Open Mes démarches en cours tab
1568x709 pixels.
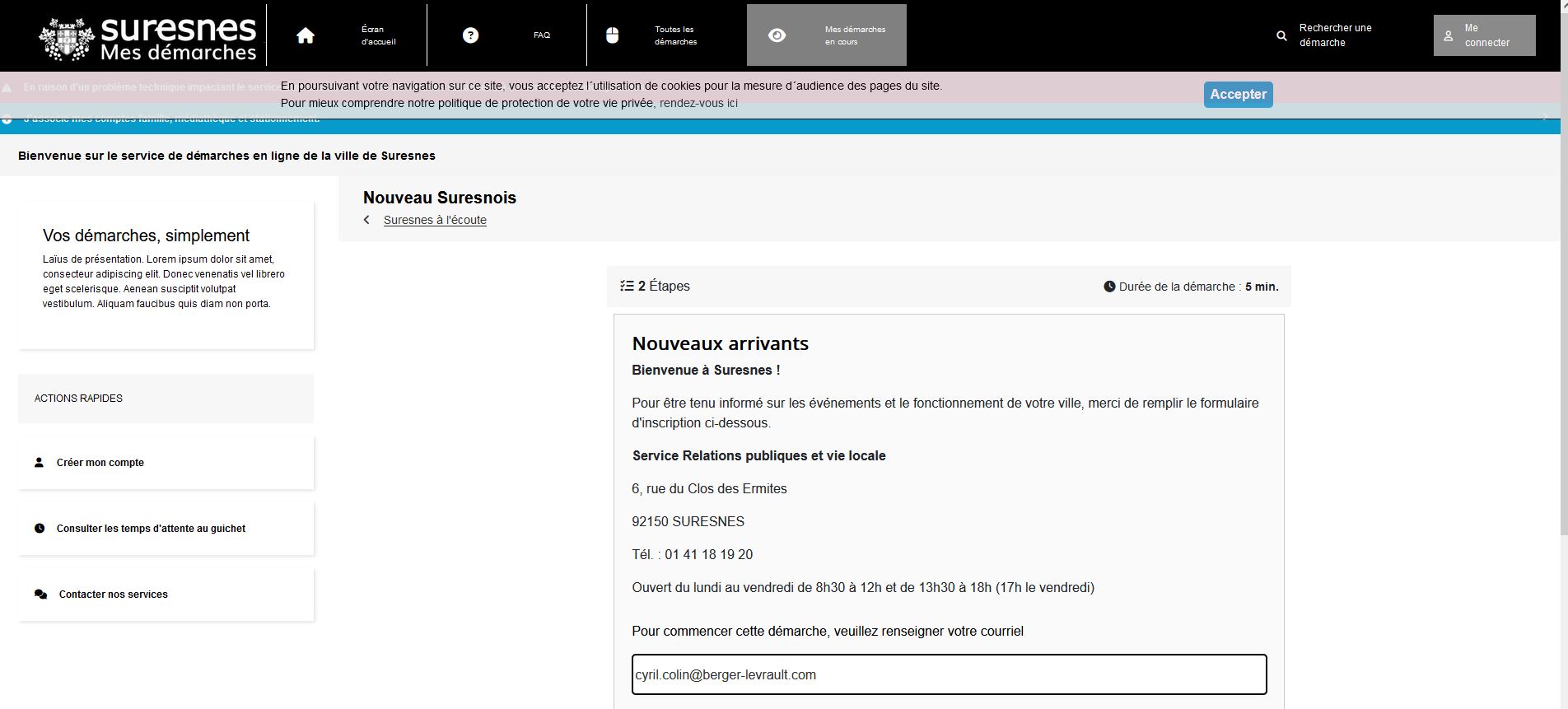click(x=827, y=35)
